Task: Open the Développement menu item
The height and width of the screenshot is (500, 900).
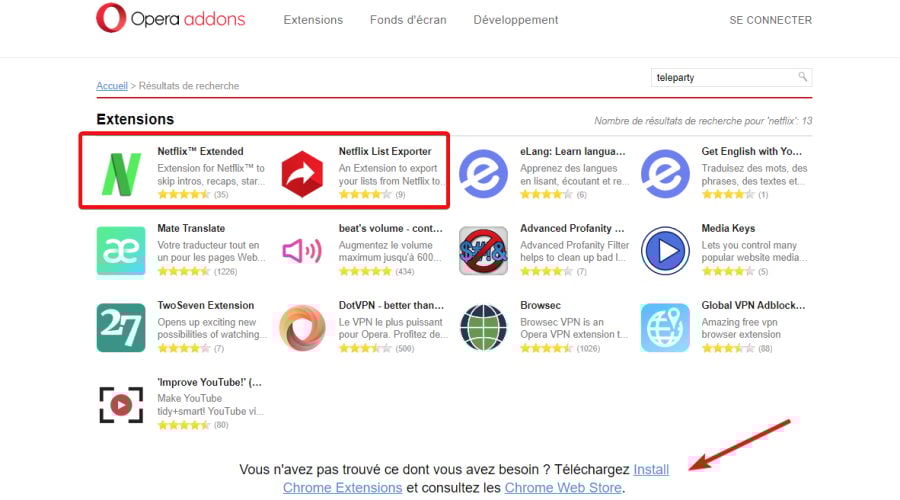Action: click(x=515, y=20)
